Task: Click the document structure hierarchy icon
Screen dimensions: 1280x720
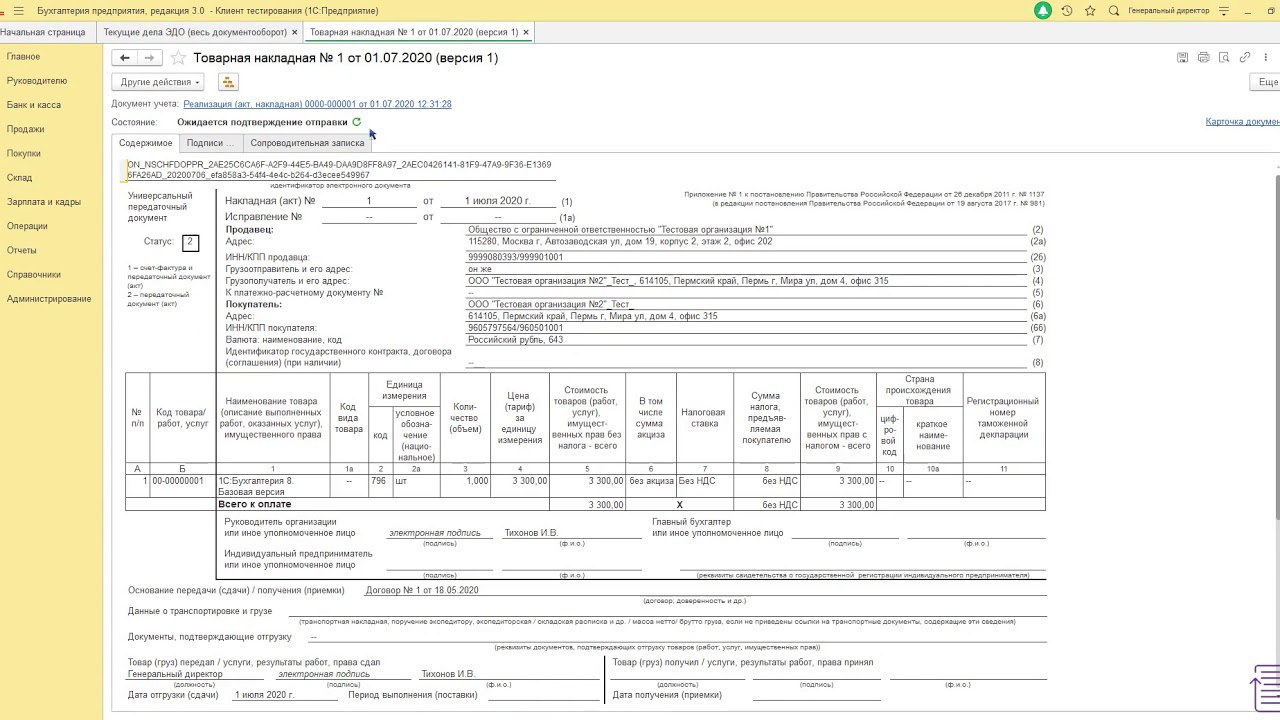Action: [x=228, y=82]
